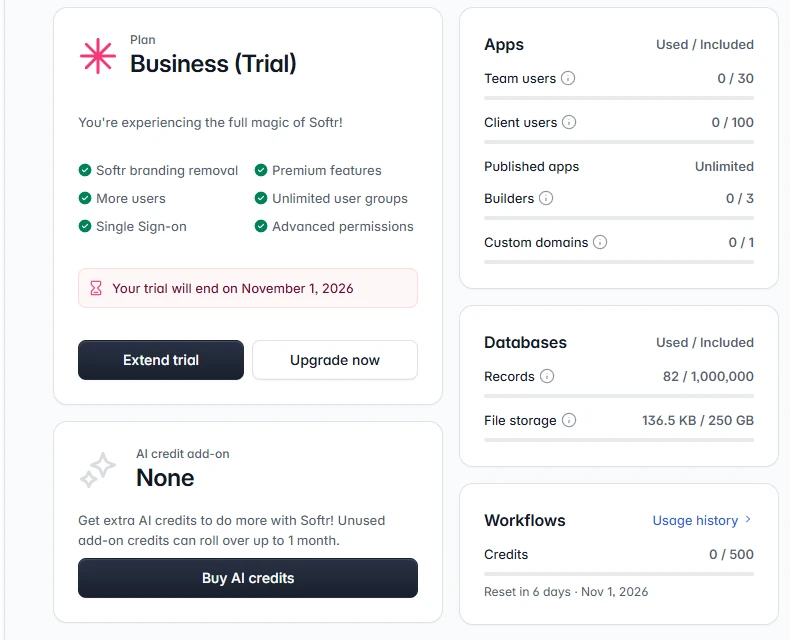The height and width of the screenshot is (640, 790).
Task: Click the 'AI credit add-on' label
Action: click(182, 454)
